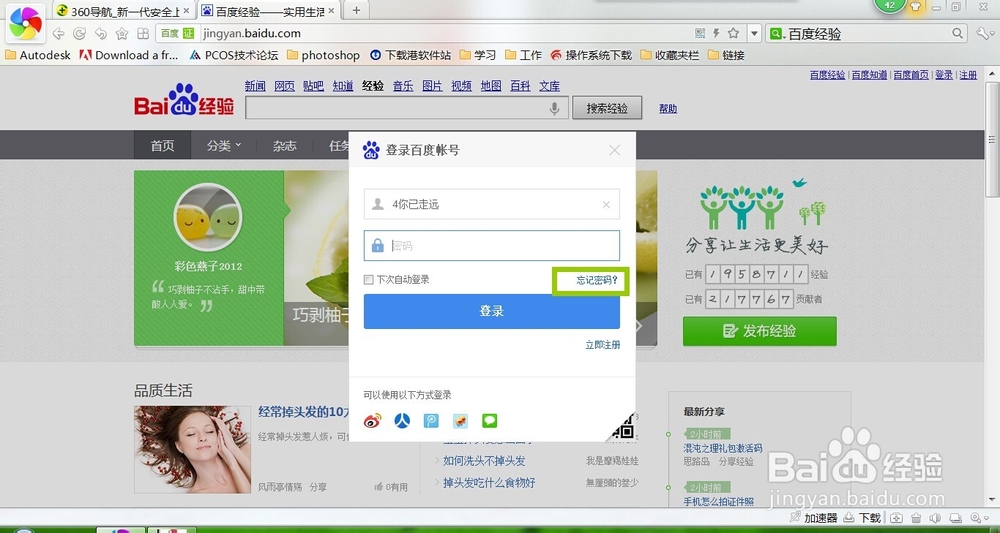This screenshot has height=533, width=1000.
Task: Click the search magnifier in browser search box
Action: click(x=958, y=33)
